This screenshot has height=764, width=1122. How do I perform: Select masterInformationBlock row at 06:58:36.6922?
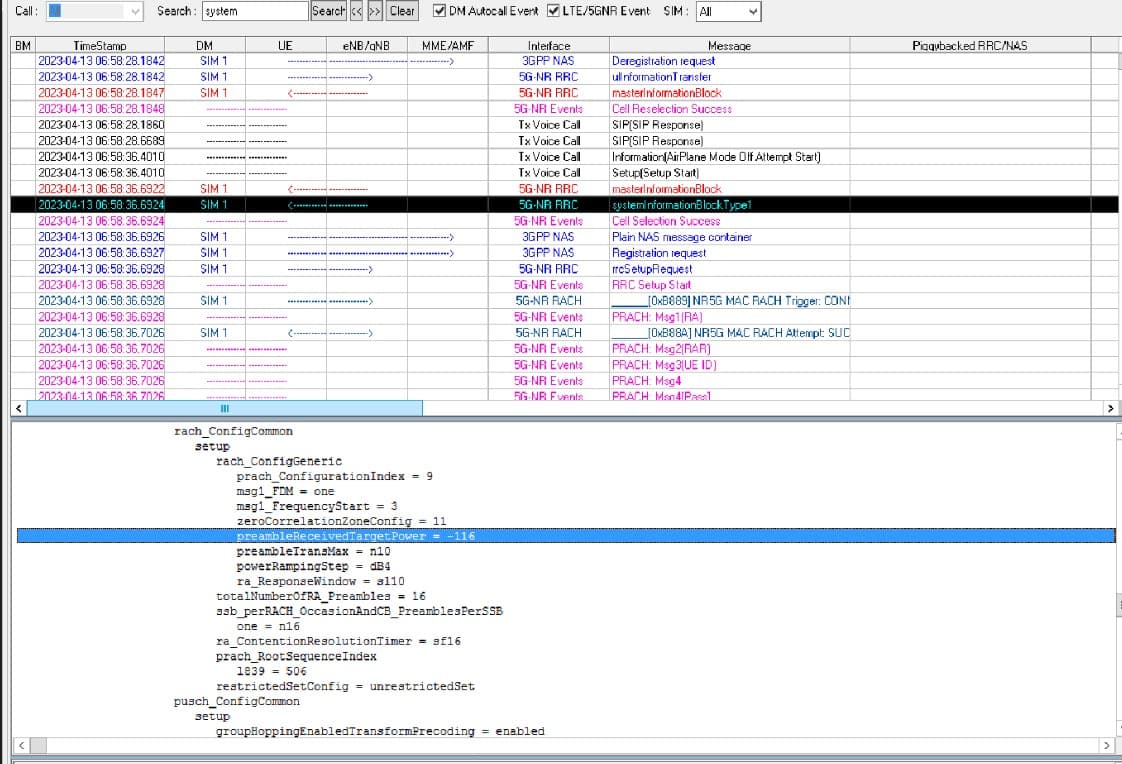point(564,189)
